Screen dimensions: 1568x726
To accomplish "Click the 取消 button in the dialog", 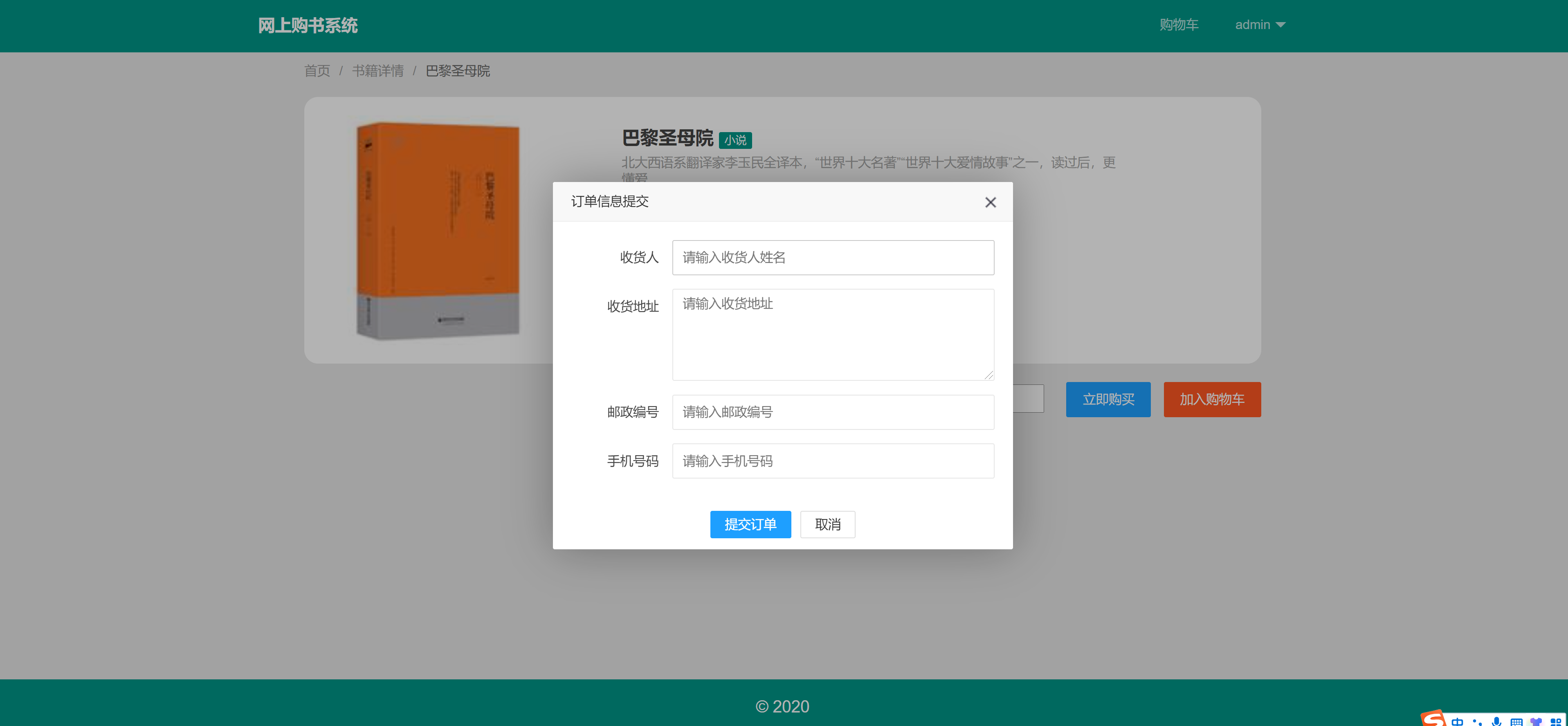I will tap(827, 524).
